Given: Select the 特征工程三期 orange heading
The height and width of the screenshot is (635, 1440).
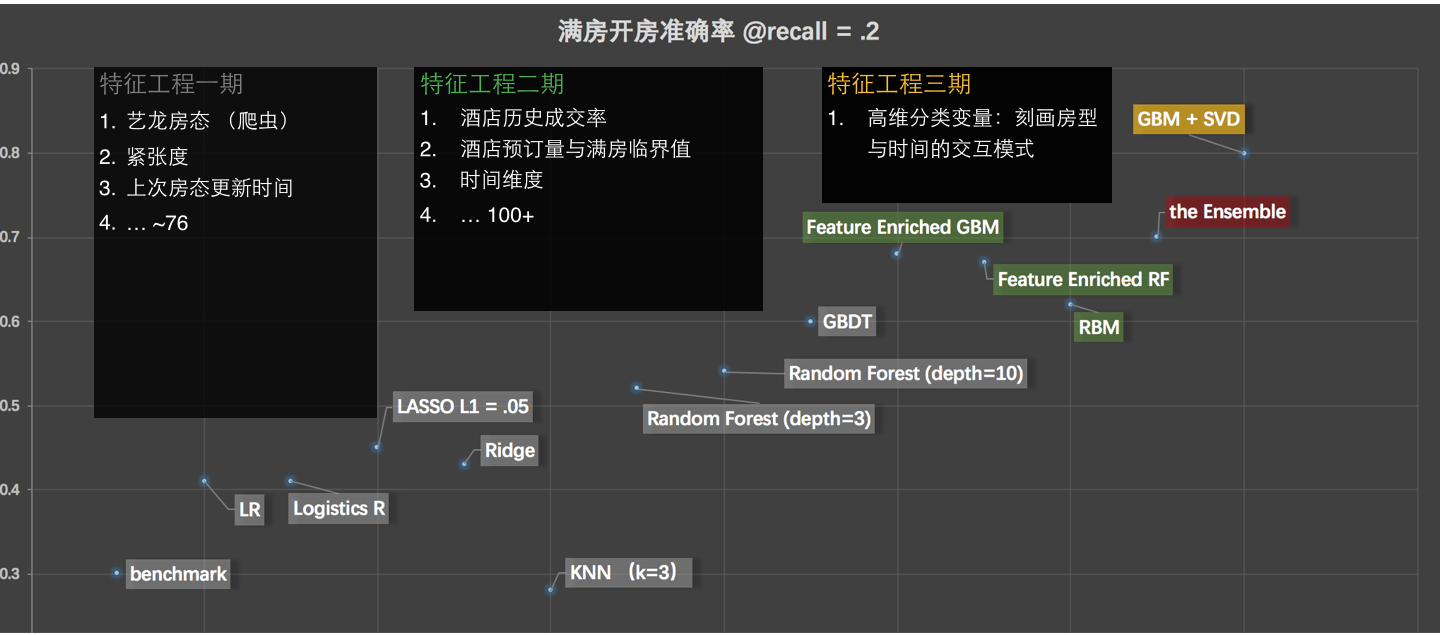Looking at the screenshot, I should click(899, 84).
